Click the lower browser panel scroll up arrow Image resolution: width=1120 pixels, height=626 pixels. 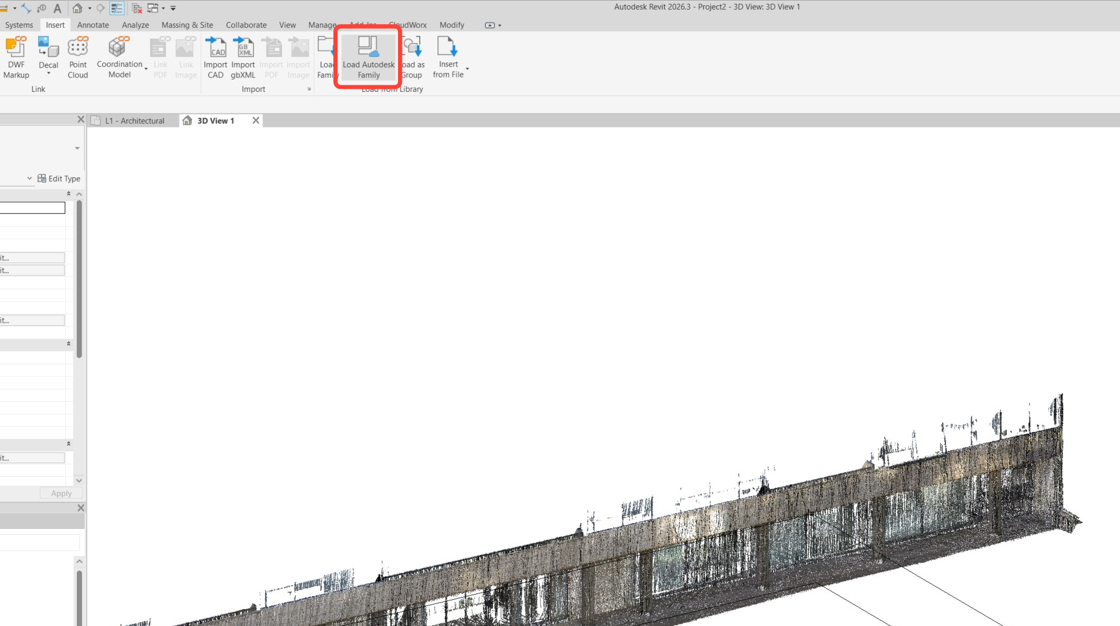point(79,561)
